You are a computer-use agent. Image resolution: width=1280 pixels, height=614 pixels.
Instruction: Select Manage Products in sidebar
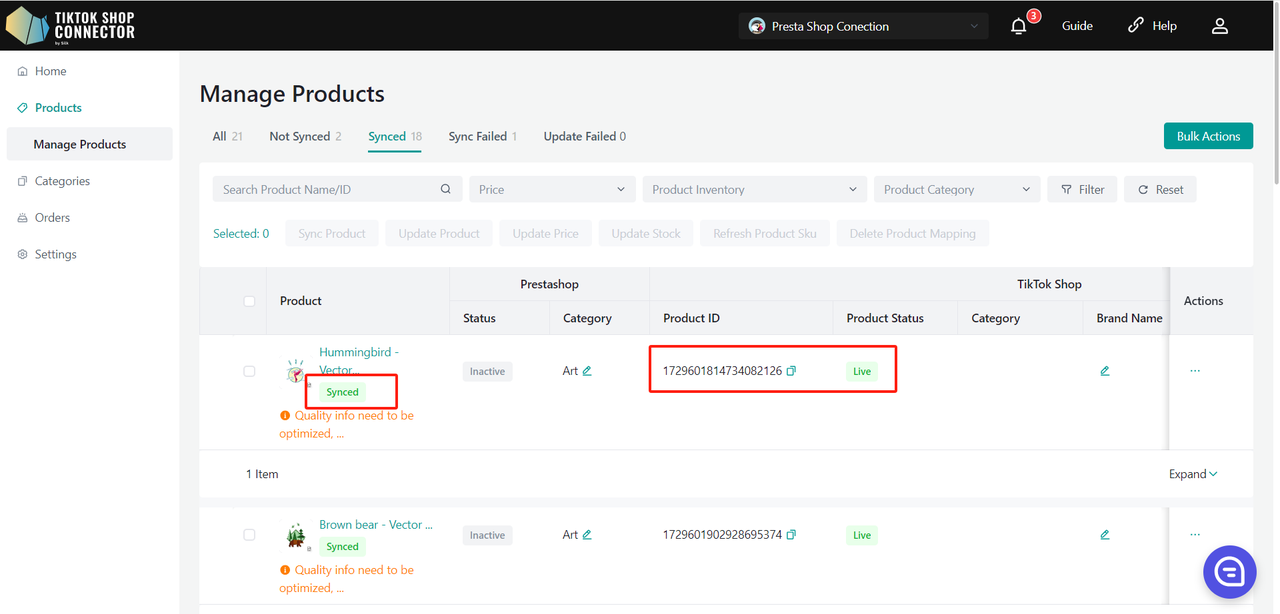click(x=89, y=144)
